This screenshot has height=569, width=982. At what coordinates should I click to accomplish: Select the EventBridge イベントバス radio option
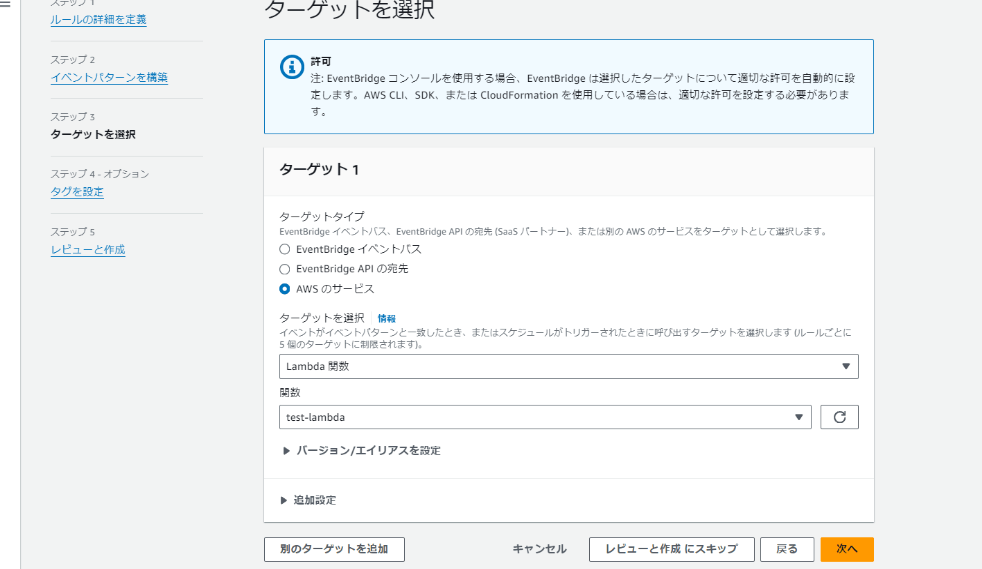click(284, 249)
